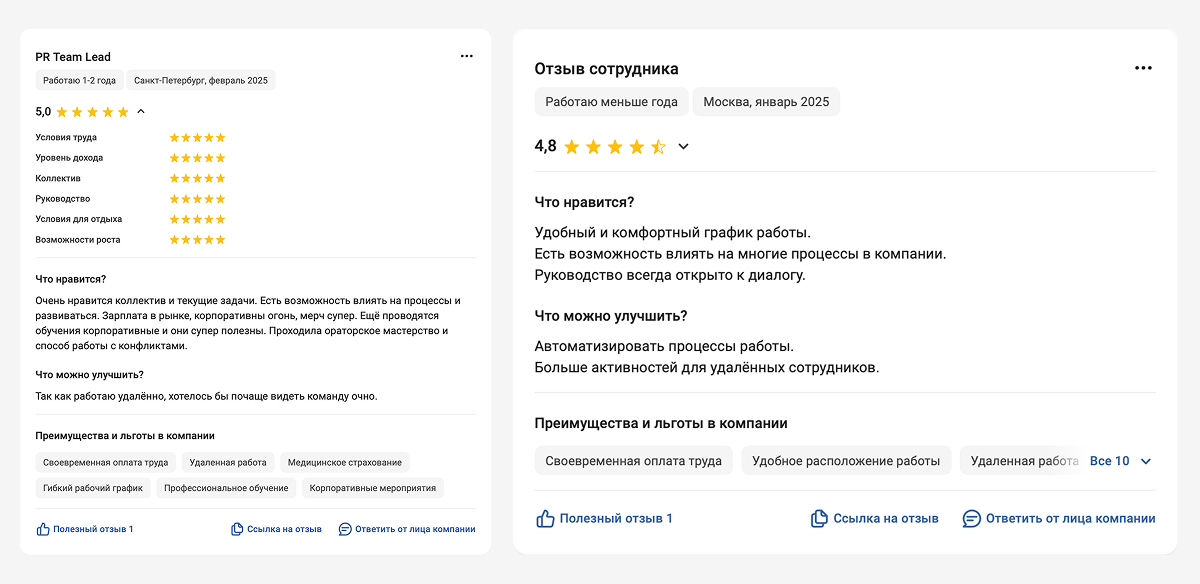This screenshot has height=584, width=1200.
Task: Click reply bubble icon in PR Team Lead review
Action: coord(345,529)
